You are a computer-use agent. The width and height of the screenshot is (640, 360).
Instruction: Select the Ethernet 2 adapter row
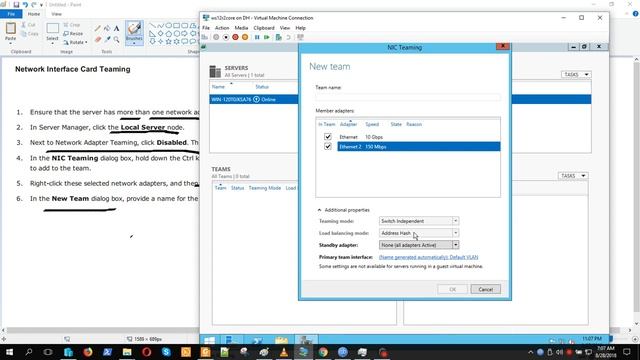coord(418,147)
